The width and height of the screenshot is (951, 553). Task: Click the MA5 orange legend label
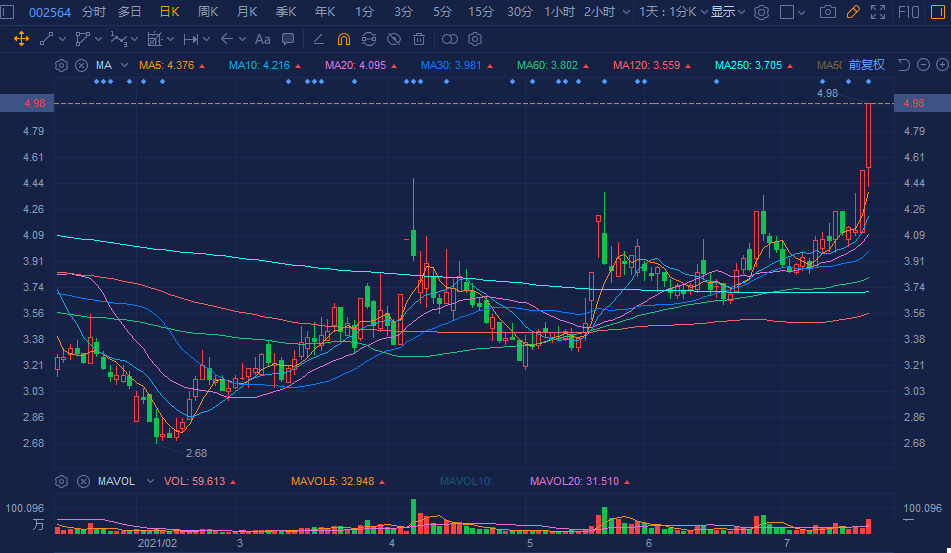pyautogui.click(x=166, y=65)
